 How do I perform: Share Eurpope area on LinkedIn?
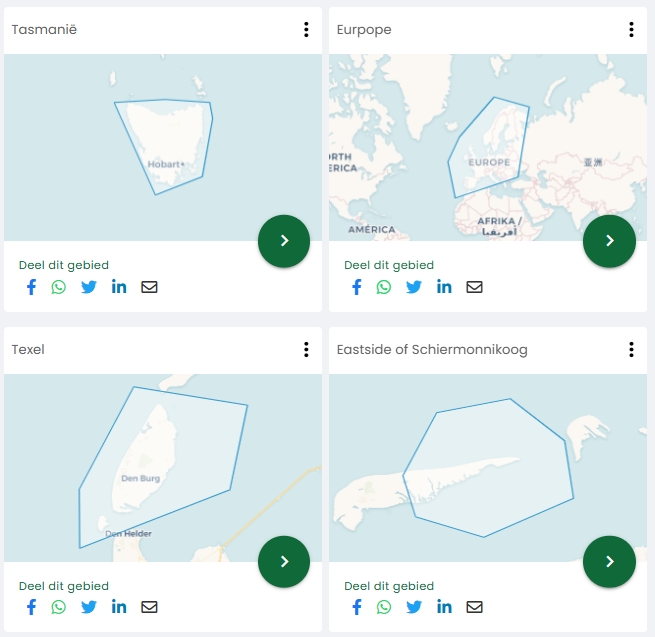444,287
